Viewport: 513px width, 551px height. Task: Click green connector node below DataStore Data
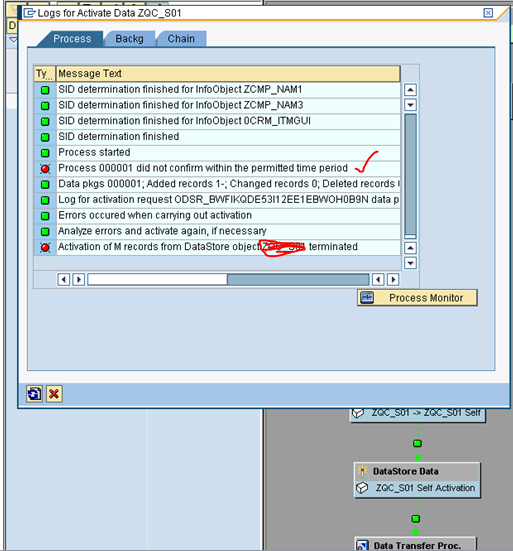pos(416,519)
